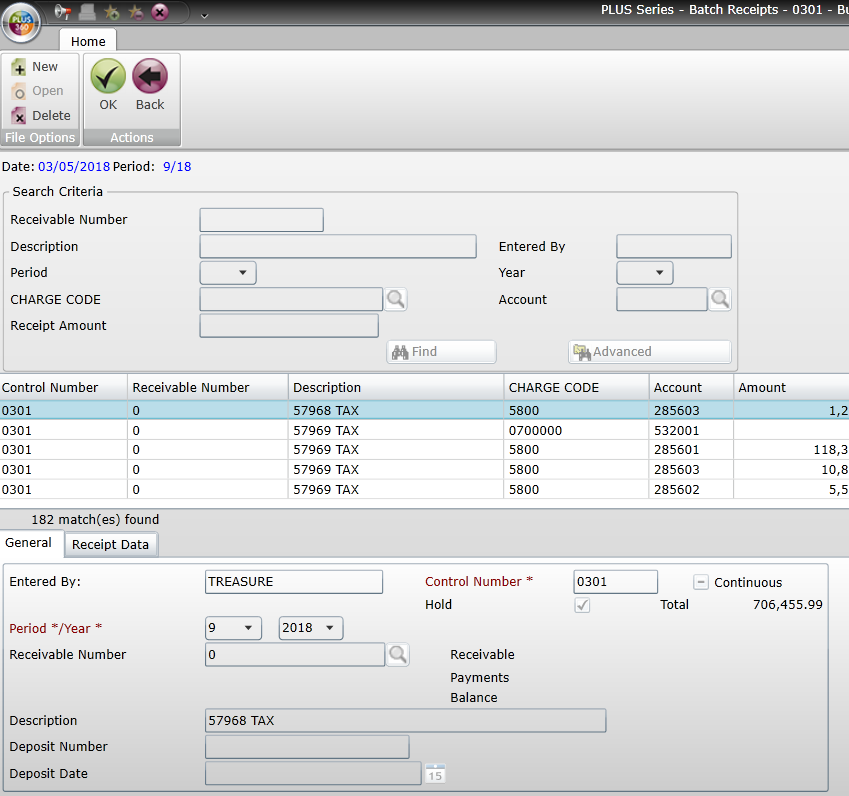The height and width of the screenshot is (796, 849).
Task: Click the add favorite star icon
Action: 112,12
